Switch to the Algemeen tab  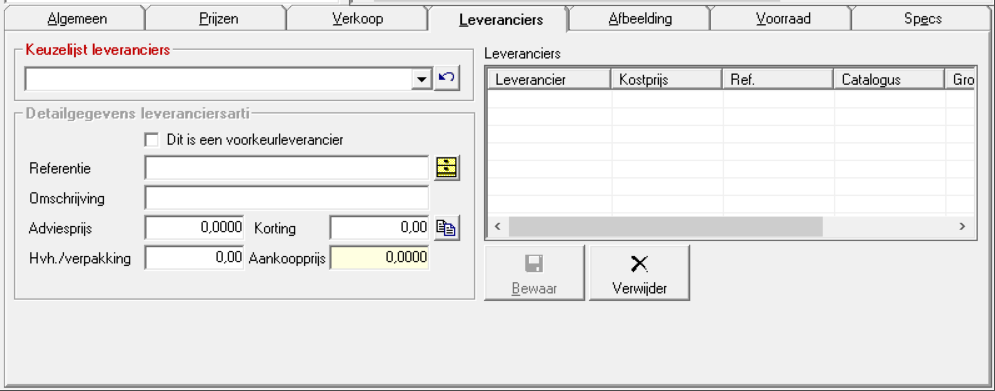77,18
